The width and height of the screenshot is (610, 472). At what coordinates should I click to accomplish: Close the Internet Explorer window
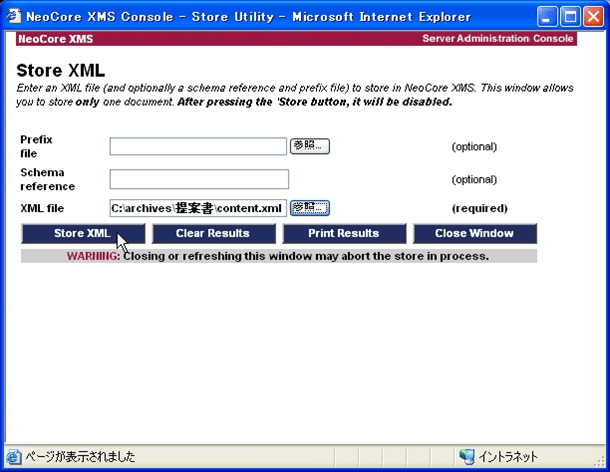pyautogui.click(x=591, y=16)
